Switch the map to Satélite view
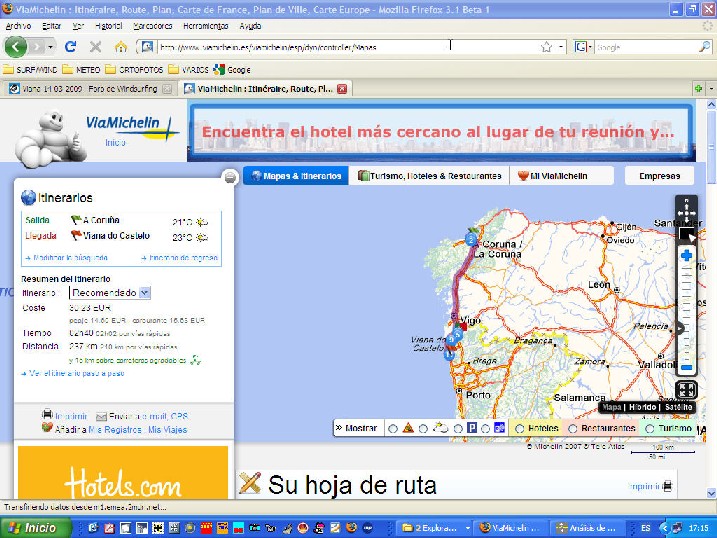The image size is (717, 538). pos(679,407)
